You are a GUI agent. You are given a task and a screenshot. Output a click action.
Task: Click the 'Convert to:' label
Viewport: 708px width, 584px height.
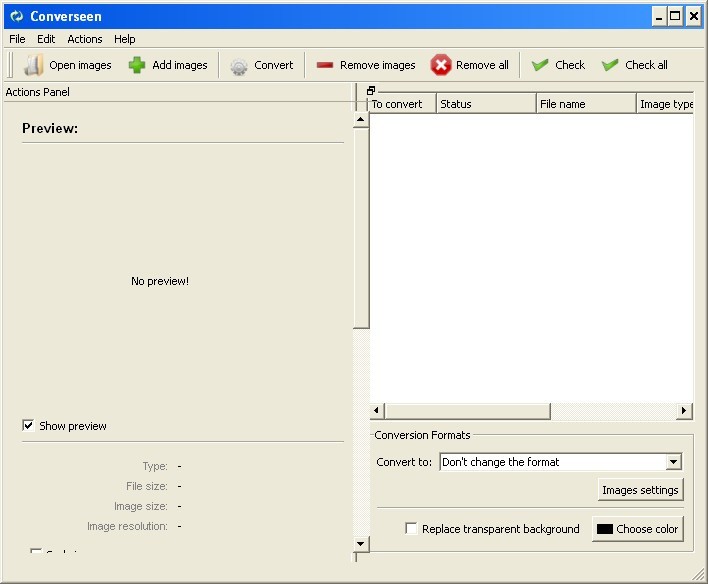point(404,462)
